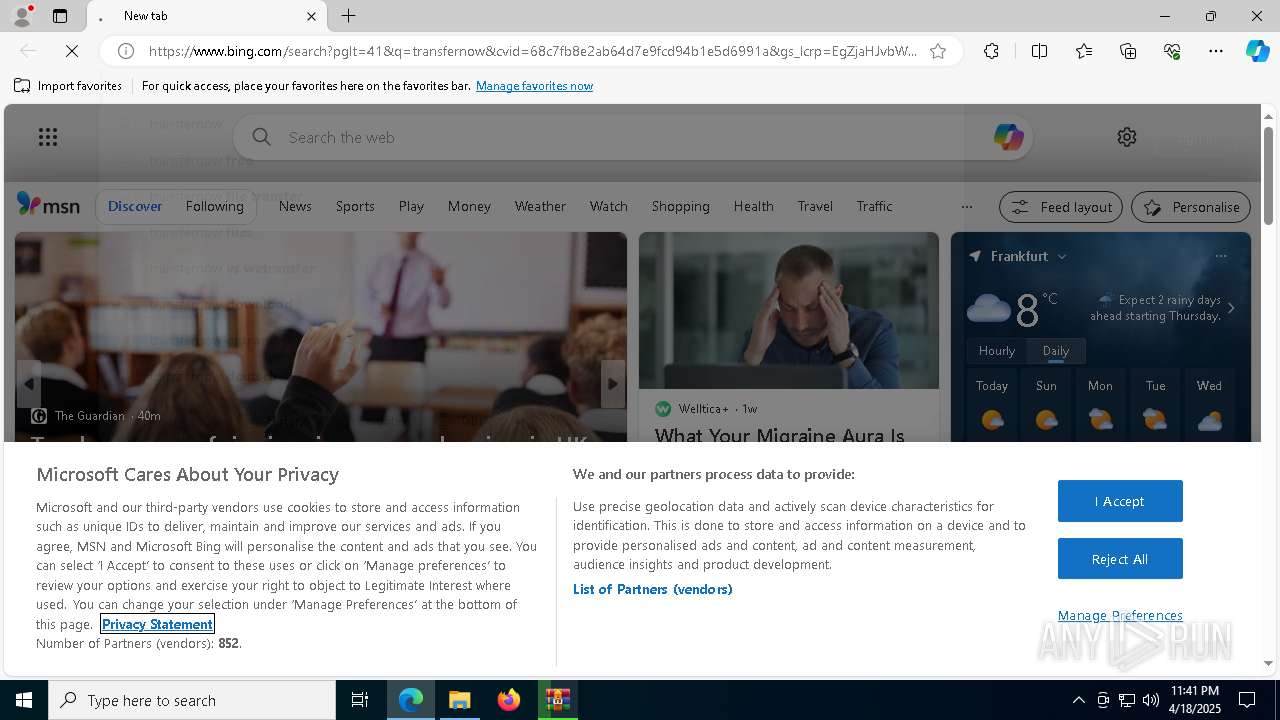Open the volume control in system tray

(1150, 700)
